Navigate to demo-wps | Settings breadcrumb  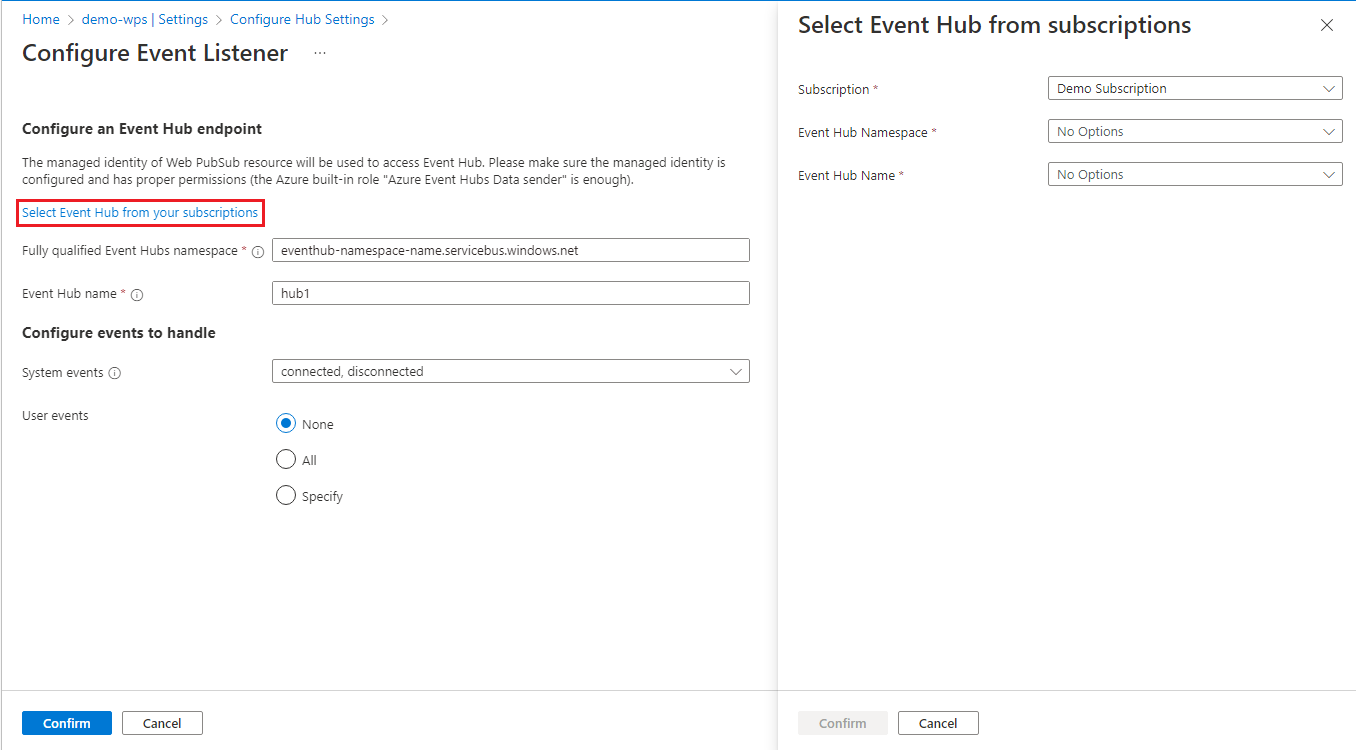(x=145, y=20)
